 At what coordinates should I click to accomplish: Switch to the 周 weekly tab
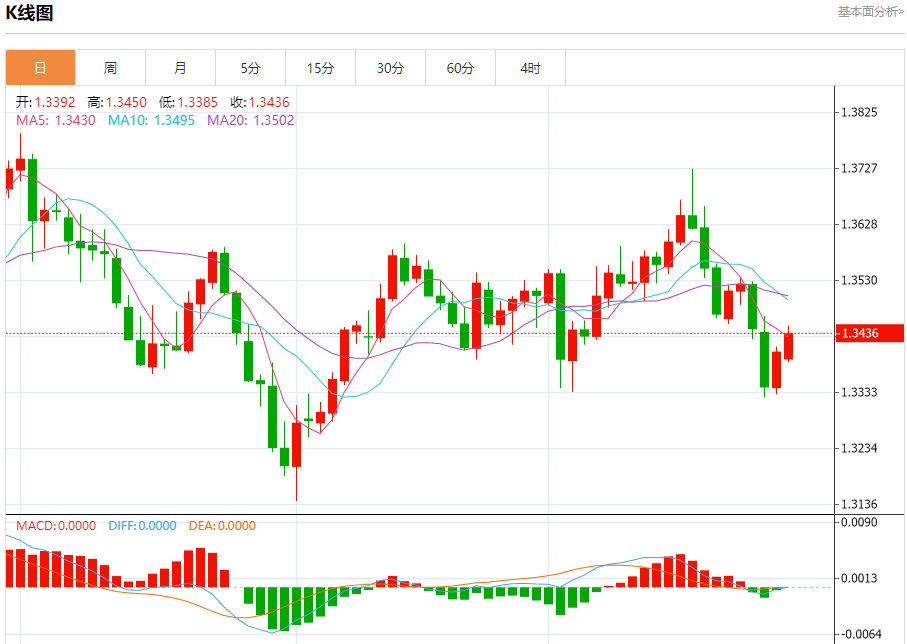[x=110, y=68]
